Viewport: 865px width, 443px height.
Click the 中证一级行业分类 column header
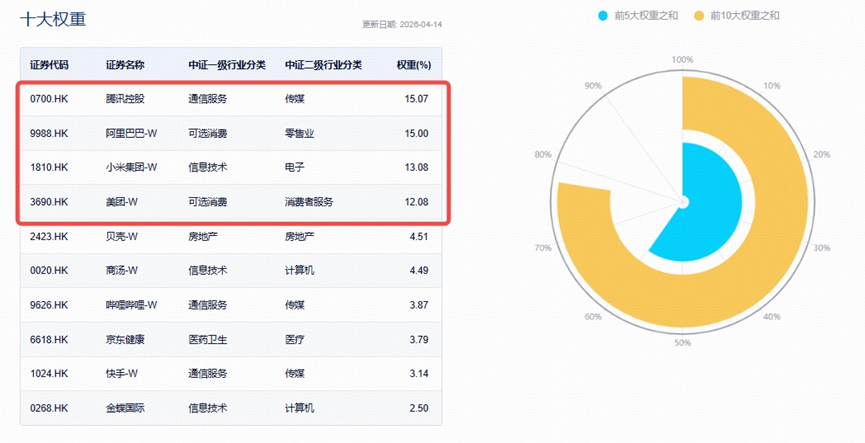click(x=227, y=65)
